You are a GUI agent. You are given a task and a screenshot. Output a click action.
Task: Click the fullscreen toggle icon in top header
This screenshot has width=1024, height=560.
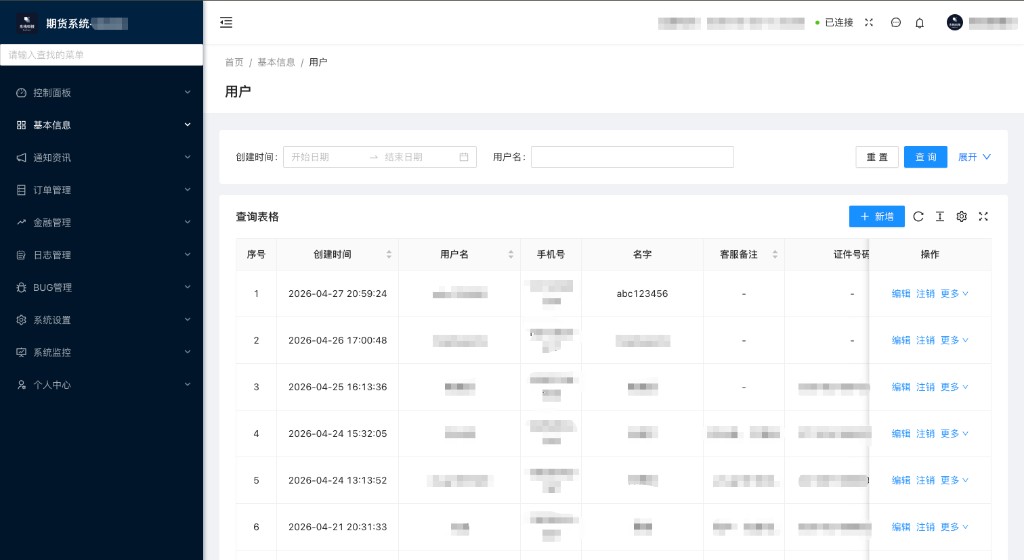[869, 22]
